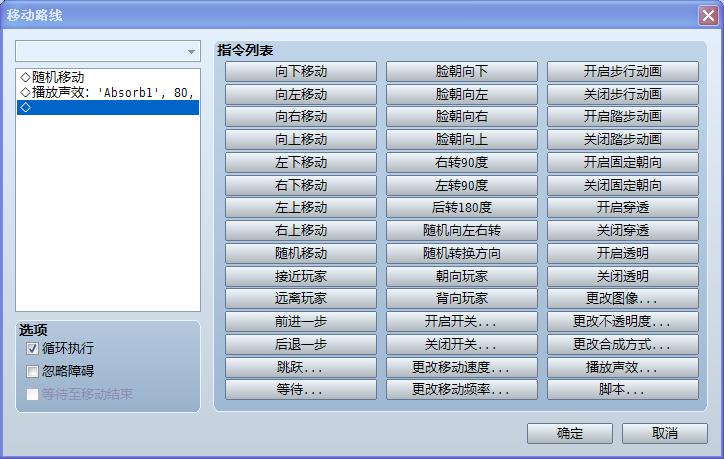Add 脸朝向上 command

click(x=462, y=139)
